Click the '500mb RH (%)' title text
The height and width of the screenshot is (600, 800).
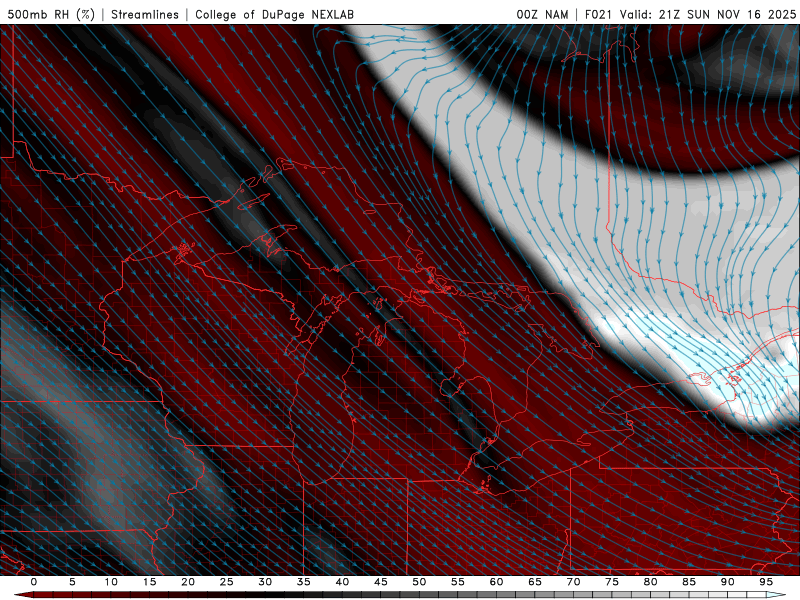pyautogui.click(x=51, y=14)
